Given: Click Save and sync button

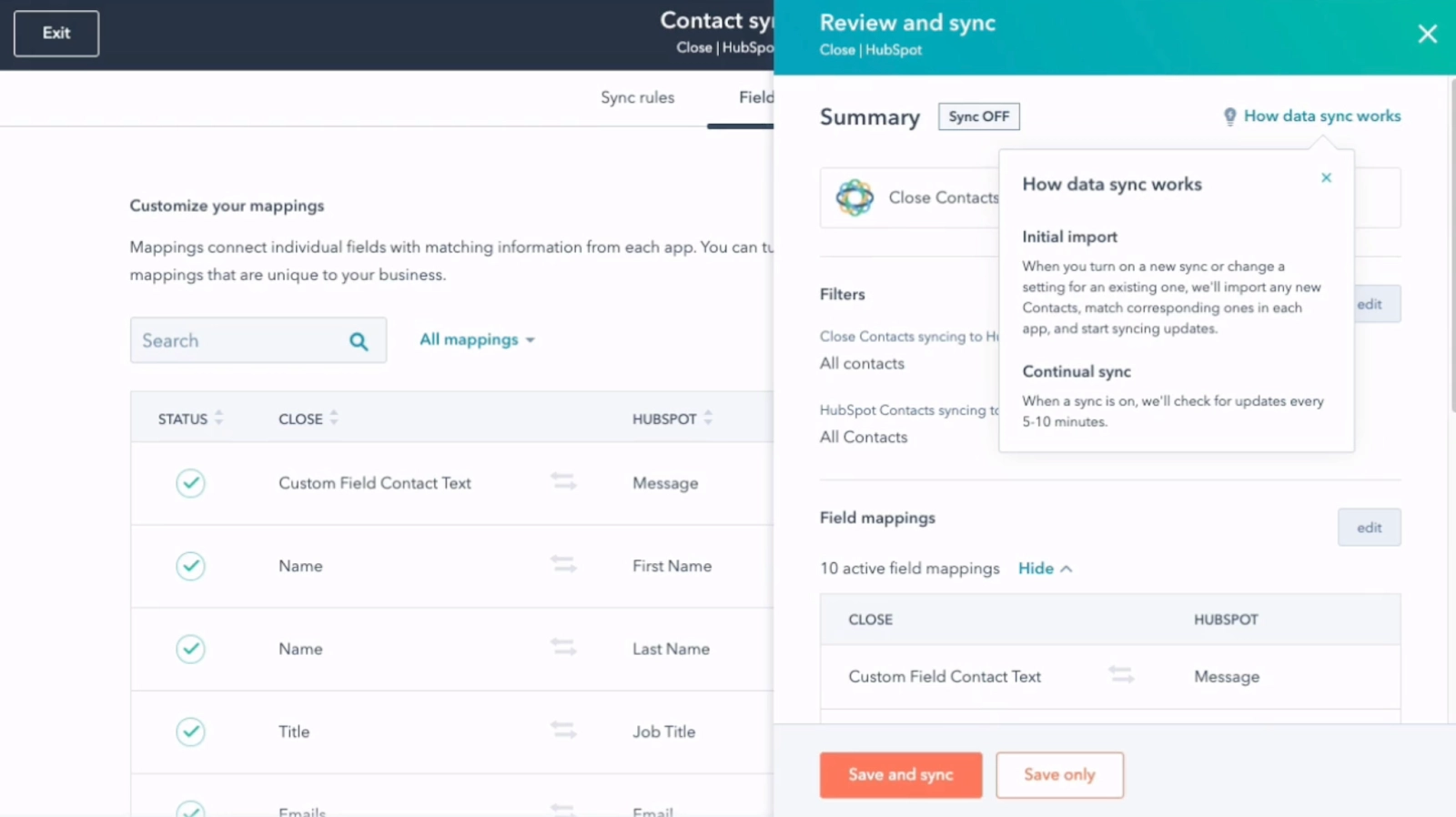Looking at the screenshot, I should click(900, 775).
